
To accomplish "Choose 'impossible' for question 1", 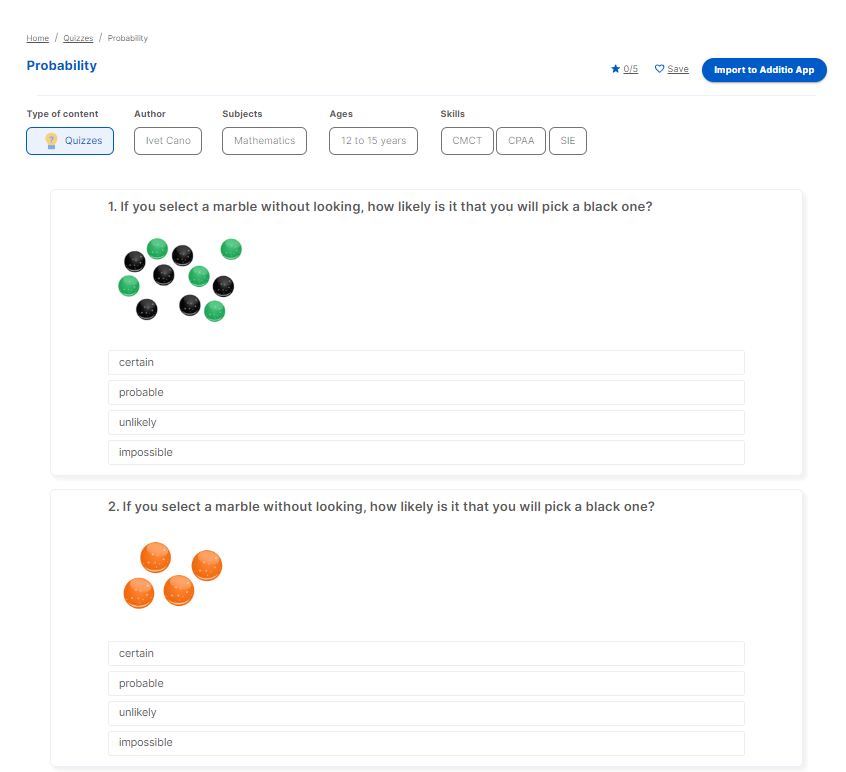I will [426, 452].
